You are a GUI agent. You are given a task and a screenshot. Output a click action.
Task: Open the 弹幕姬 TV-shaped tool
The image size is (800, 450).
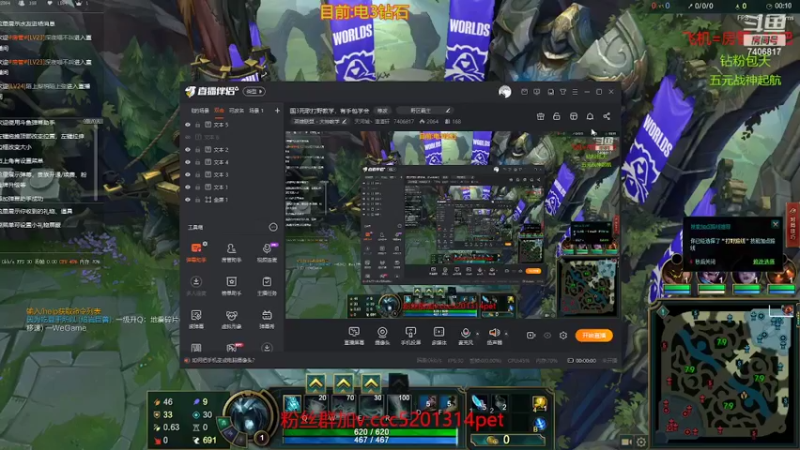[x=266, y=319]
